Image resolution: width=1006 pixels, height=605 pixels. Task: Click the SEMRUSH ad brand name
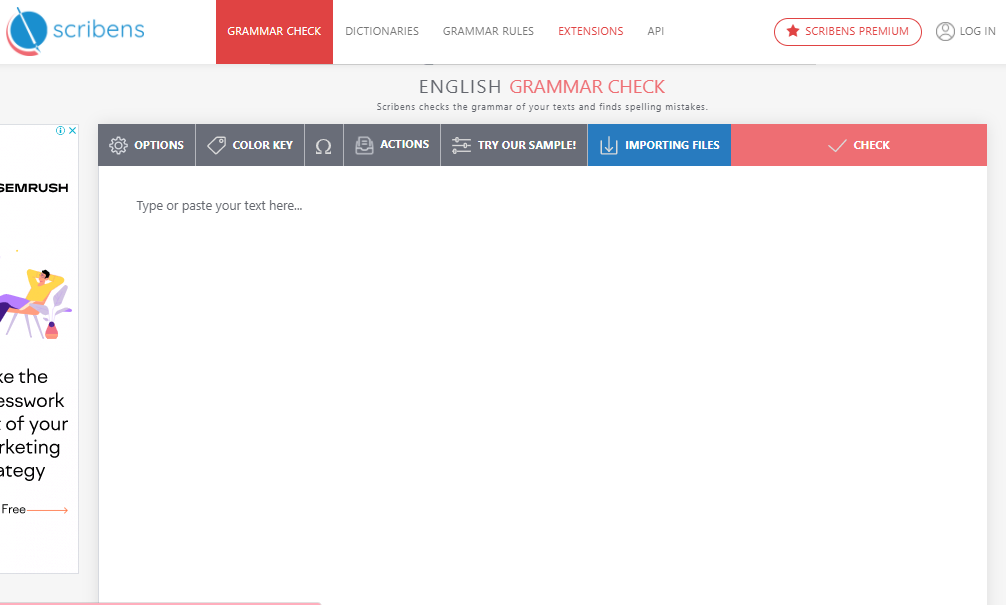pyautogui.click(x=34, y=188)
